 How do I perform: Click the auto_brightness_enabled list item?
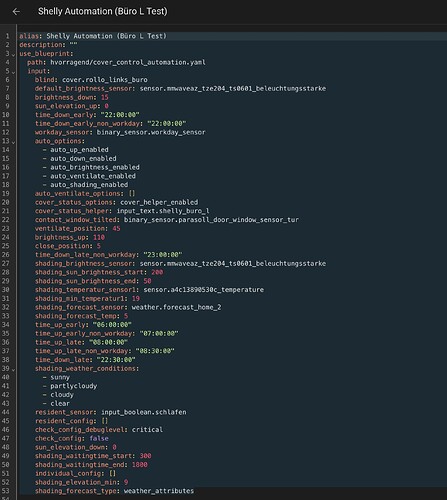pos(95,167)
